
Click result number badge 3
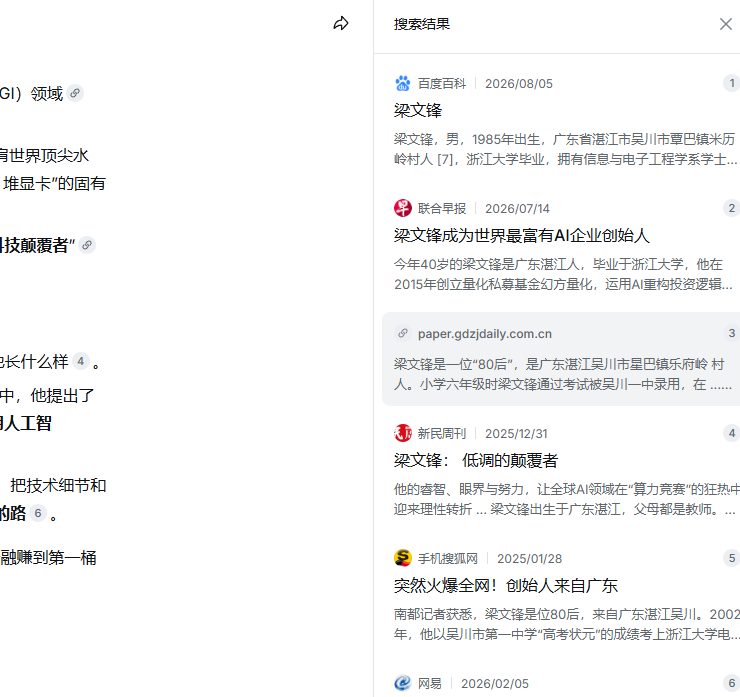pos(732,333)
